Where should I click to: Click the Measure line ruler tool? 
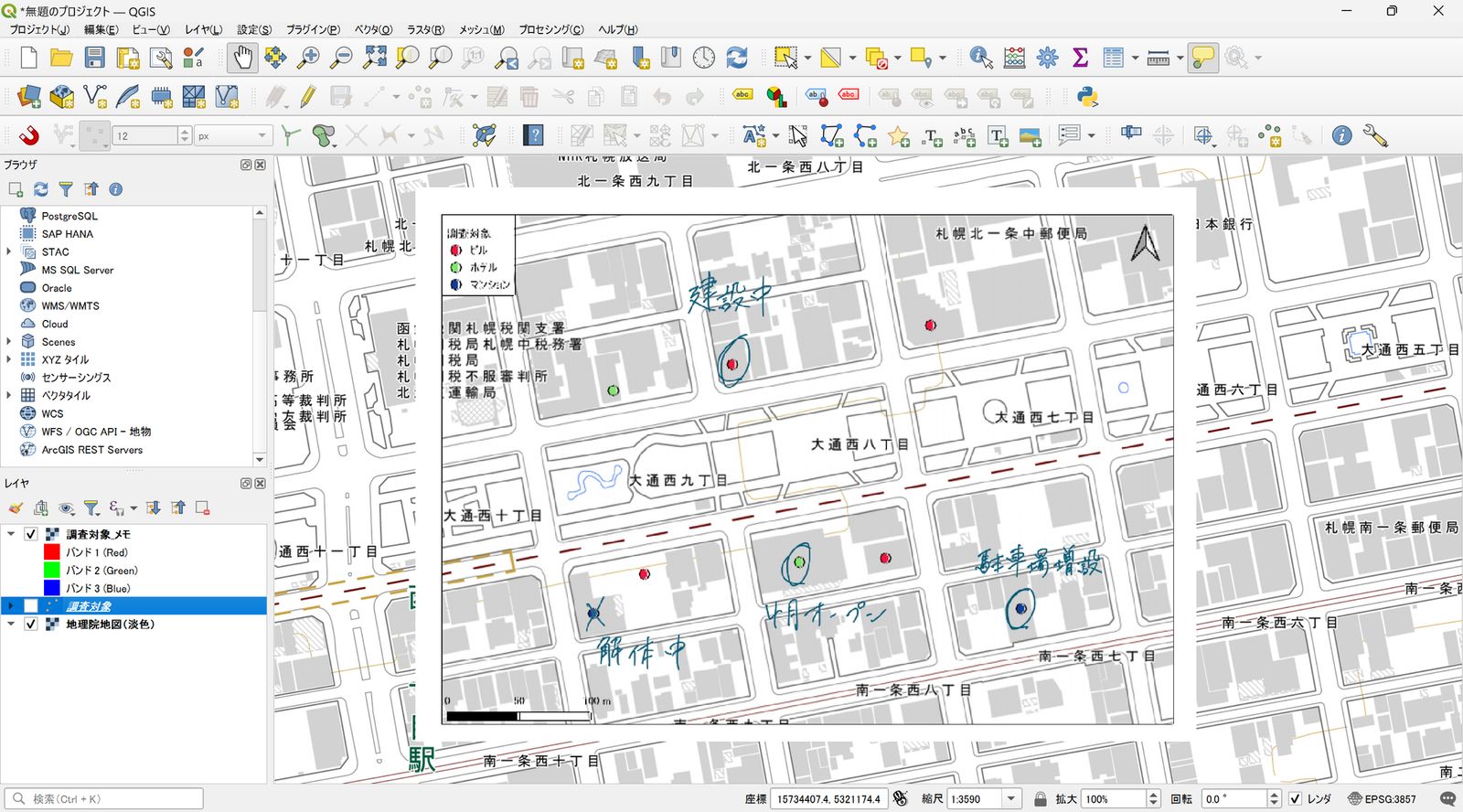tap(1158, 59)
